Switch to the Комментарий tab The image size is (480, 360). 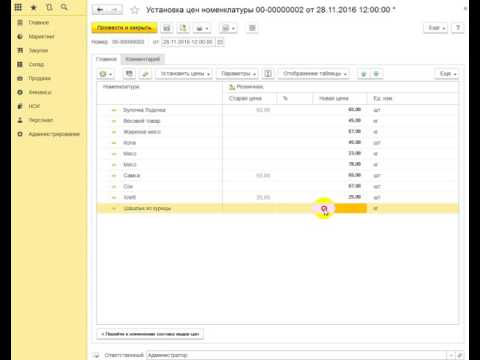tap(143, 59)
